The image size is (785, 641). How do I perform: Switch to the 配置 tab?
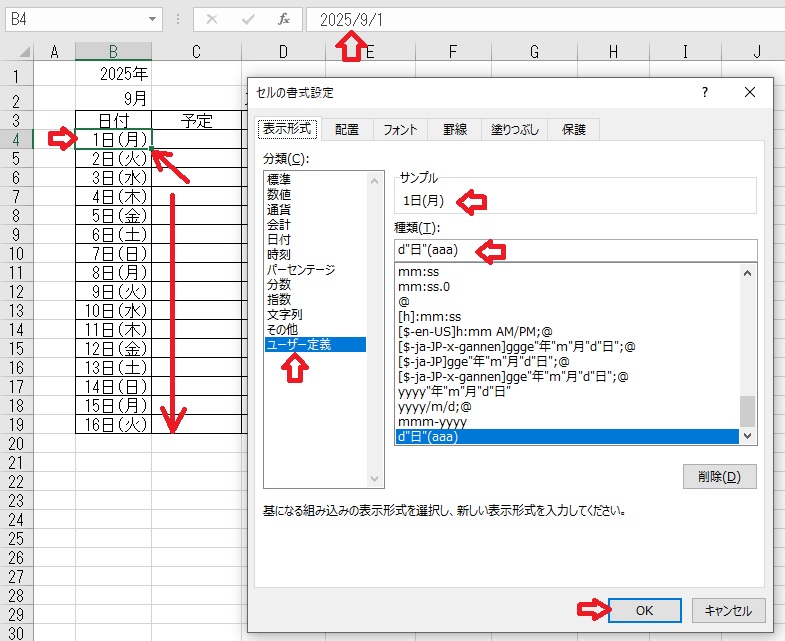pyautogui.click(x=347, y=129)
